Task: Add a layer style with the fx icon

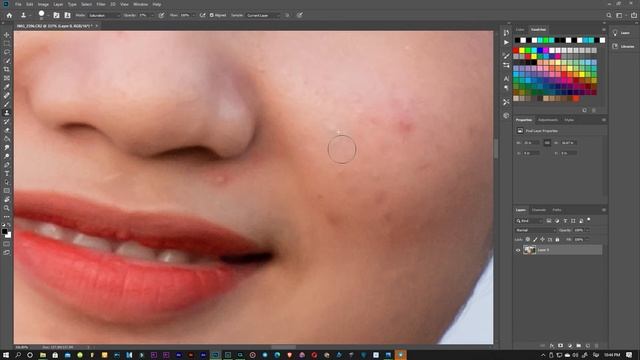Action: tap(552, 346)
